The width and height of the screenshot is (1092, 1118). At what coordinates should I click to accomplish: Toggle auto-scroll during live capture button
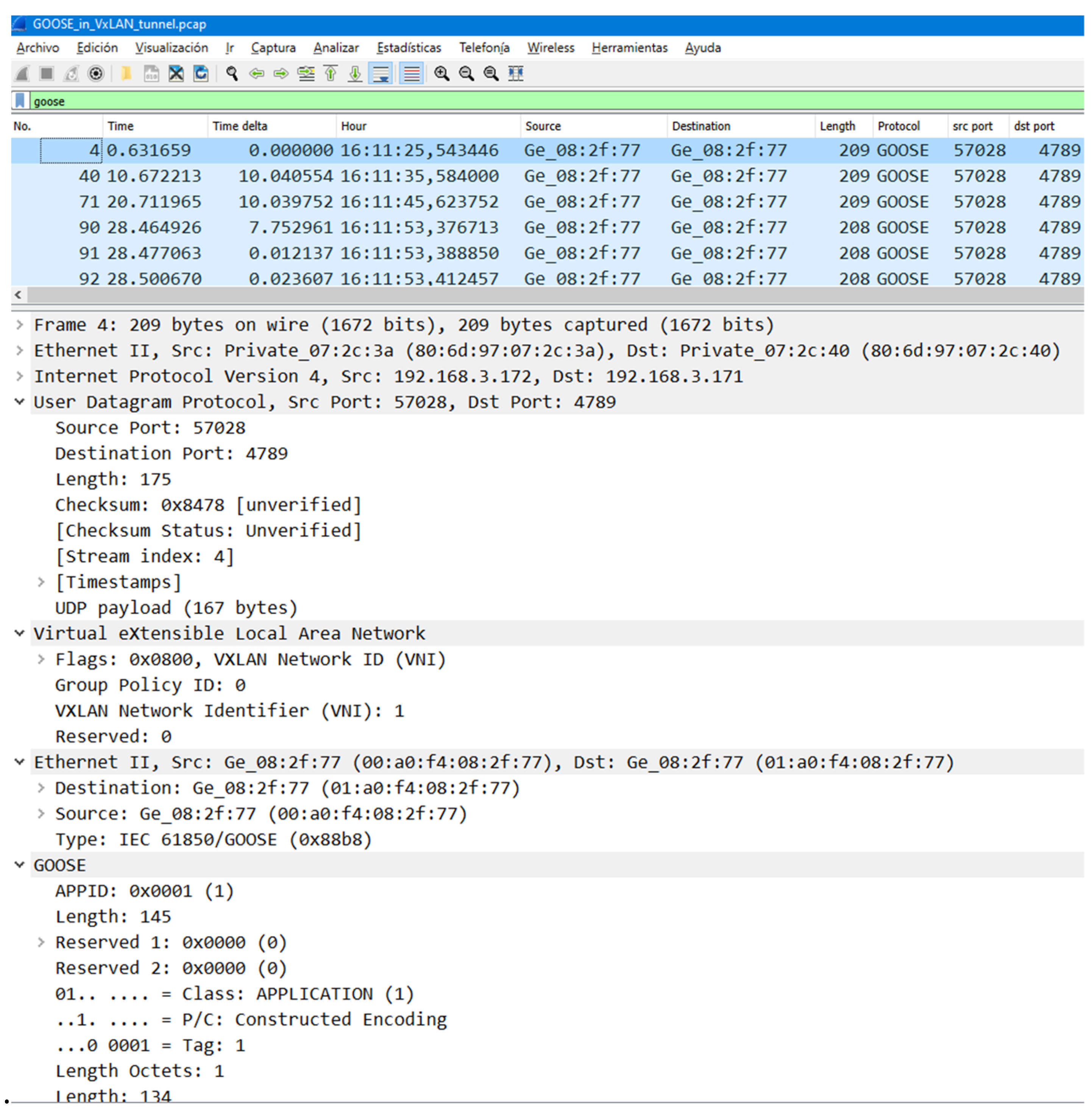click(381, 73)
